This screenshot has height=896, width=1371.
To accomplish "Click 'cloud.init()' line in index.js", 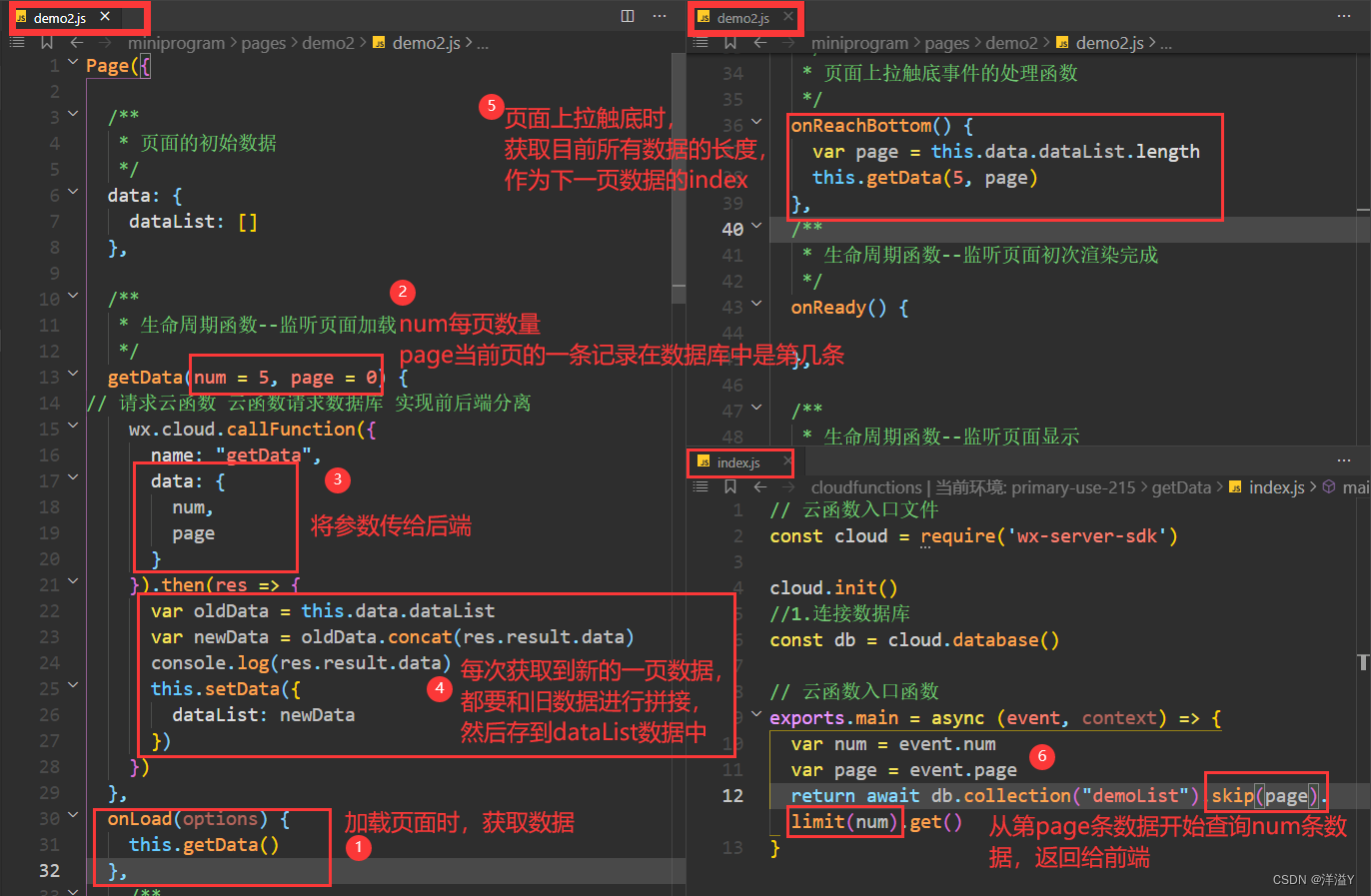I will (x=833, y=588).
